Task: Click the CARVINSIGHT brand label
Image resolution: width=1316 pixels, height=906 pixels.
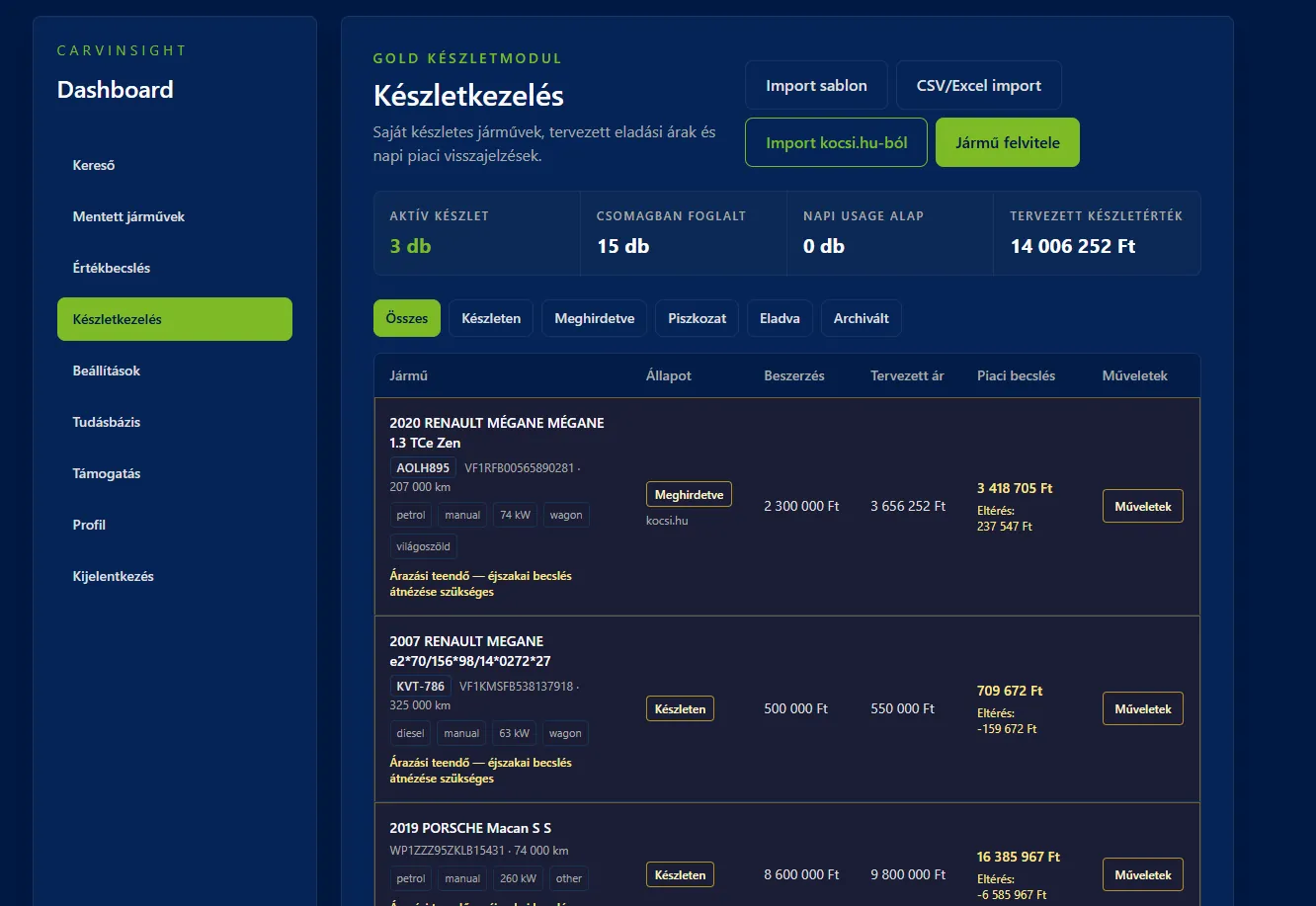Action: (122, 50)
